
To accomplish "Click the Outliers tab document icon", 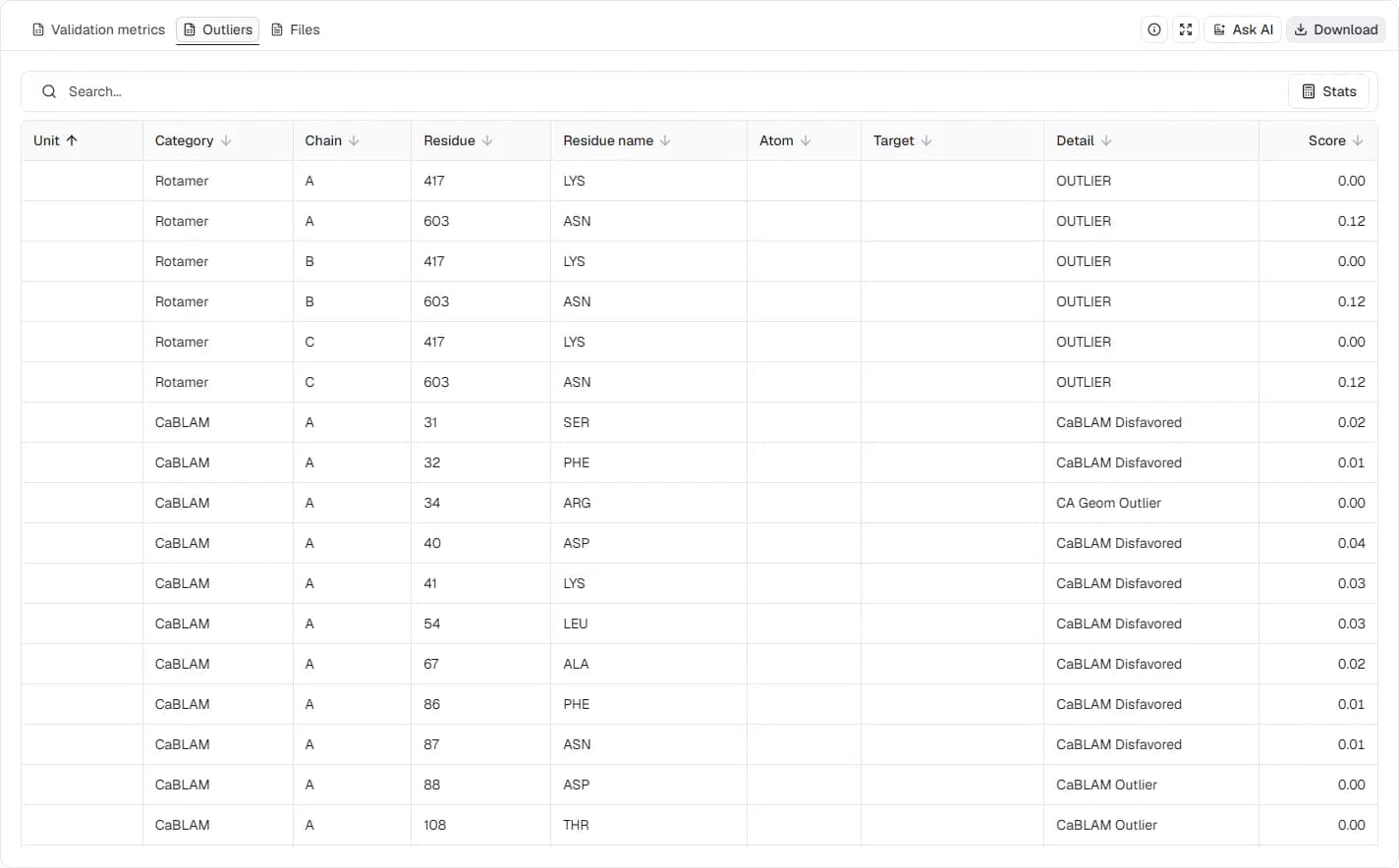I will coord(190,29).
